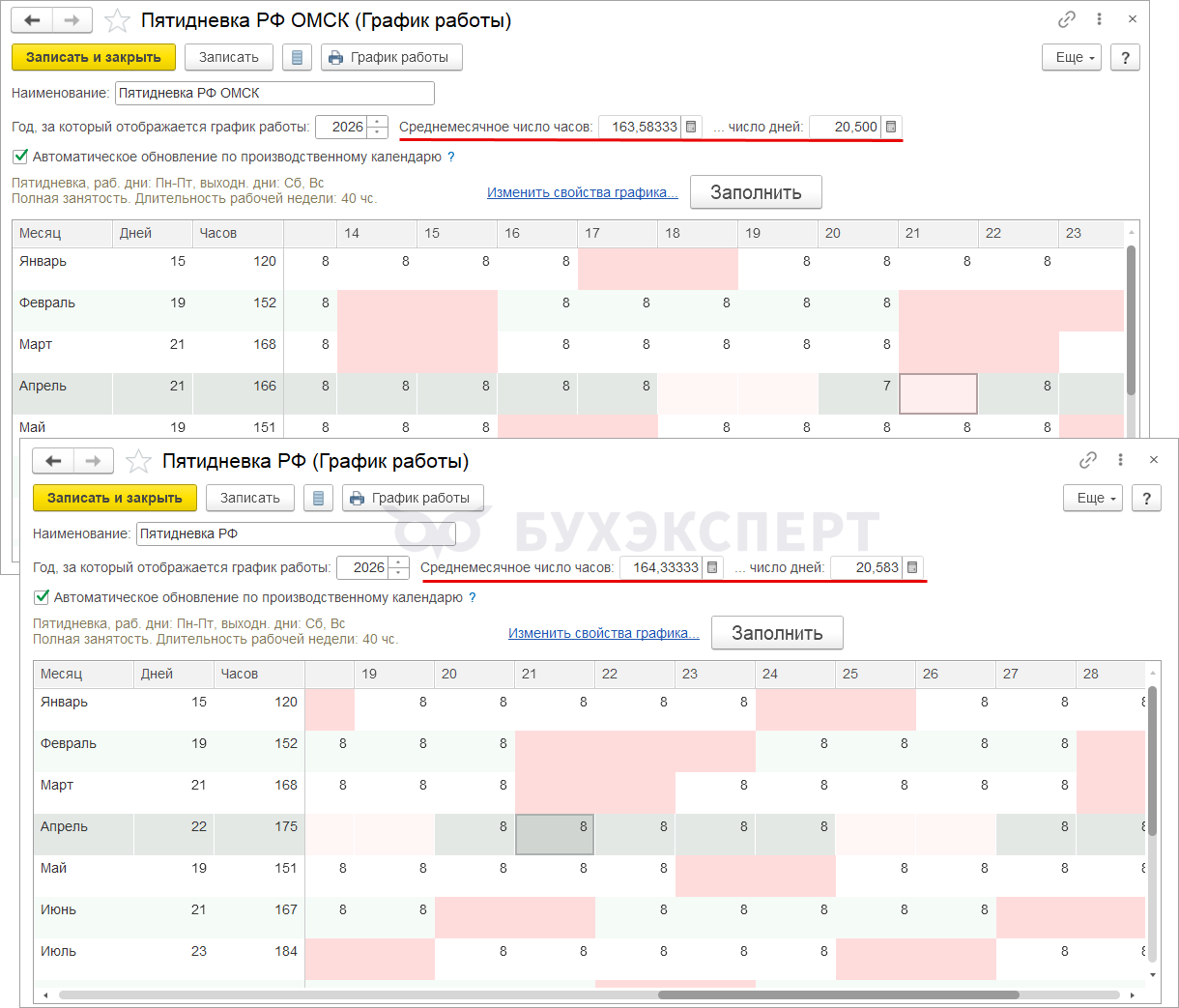This screenshot has width=1179, height=1008.
Task: Toggle automatic update checkbox in Пятидневка РФ window
Action: [x=42, y=597]
